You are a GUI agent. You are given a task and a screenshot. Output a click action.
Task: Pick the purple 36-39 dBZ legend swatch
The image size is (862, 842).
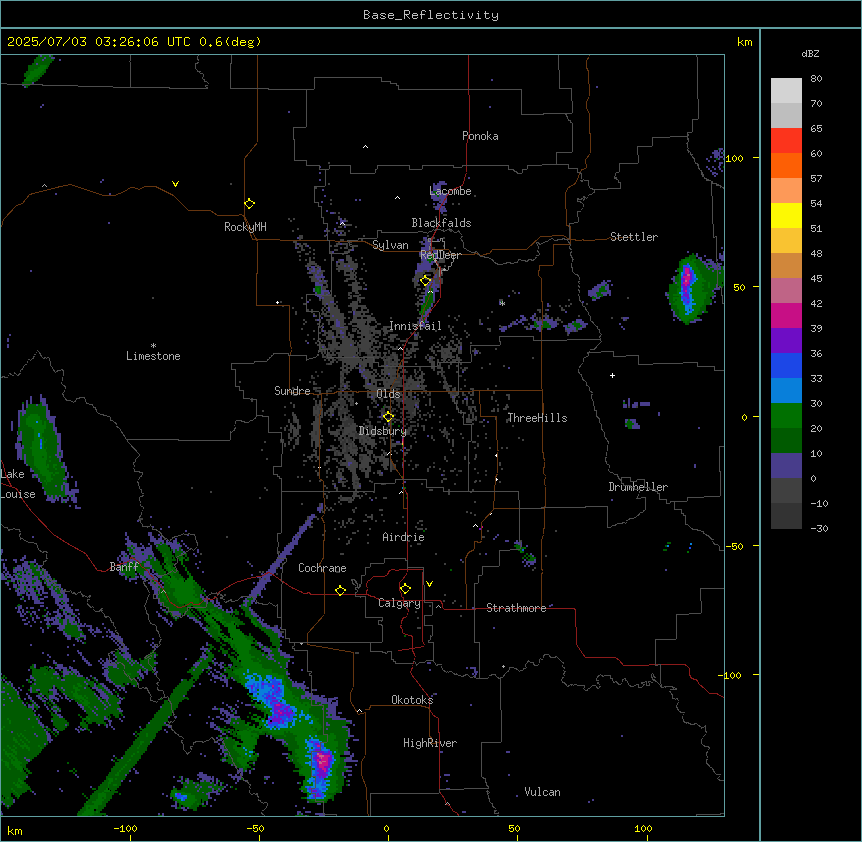[786, 341]
